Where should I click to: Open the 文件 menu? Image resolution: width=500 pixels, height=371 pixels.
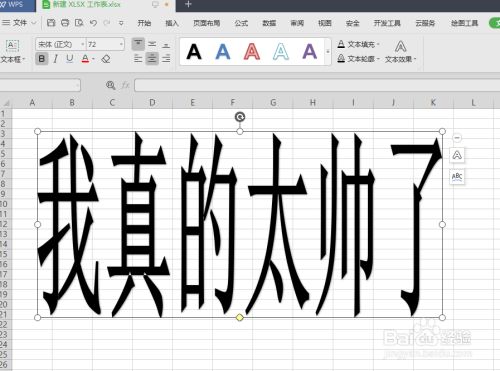20,23
